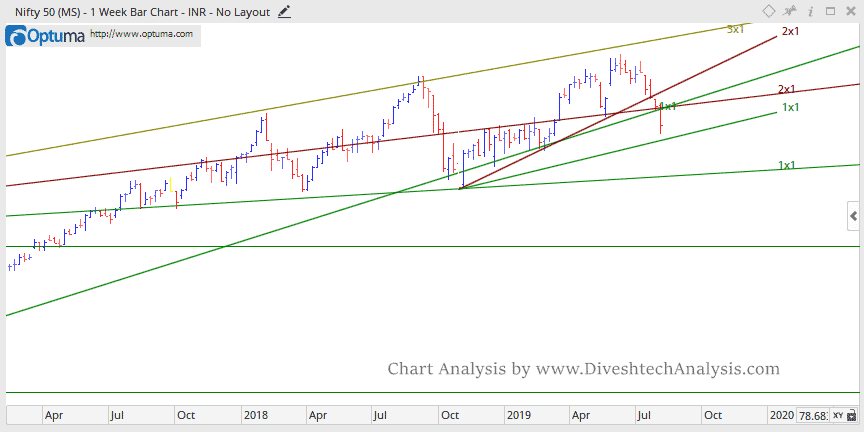The image size is (864, 432).
Task: Toggle the XY scaling button
Action: coord(837,415)
